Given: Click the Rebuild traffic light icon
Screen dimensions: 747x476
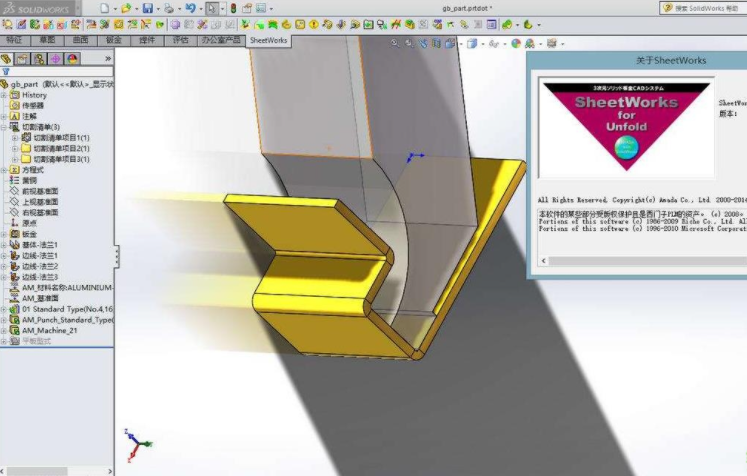Looking at the screenshot, I should tap(233, 8).
